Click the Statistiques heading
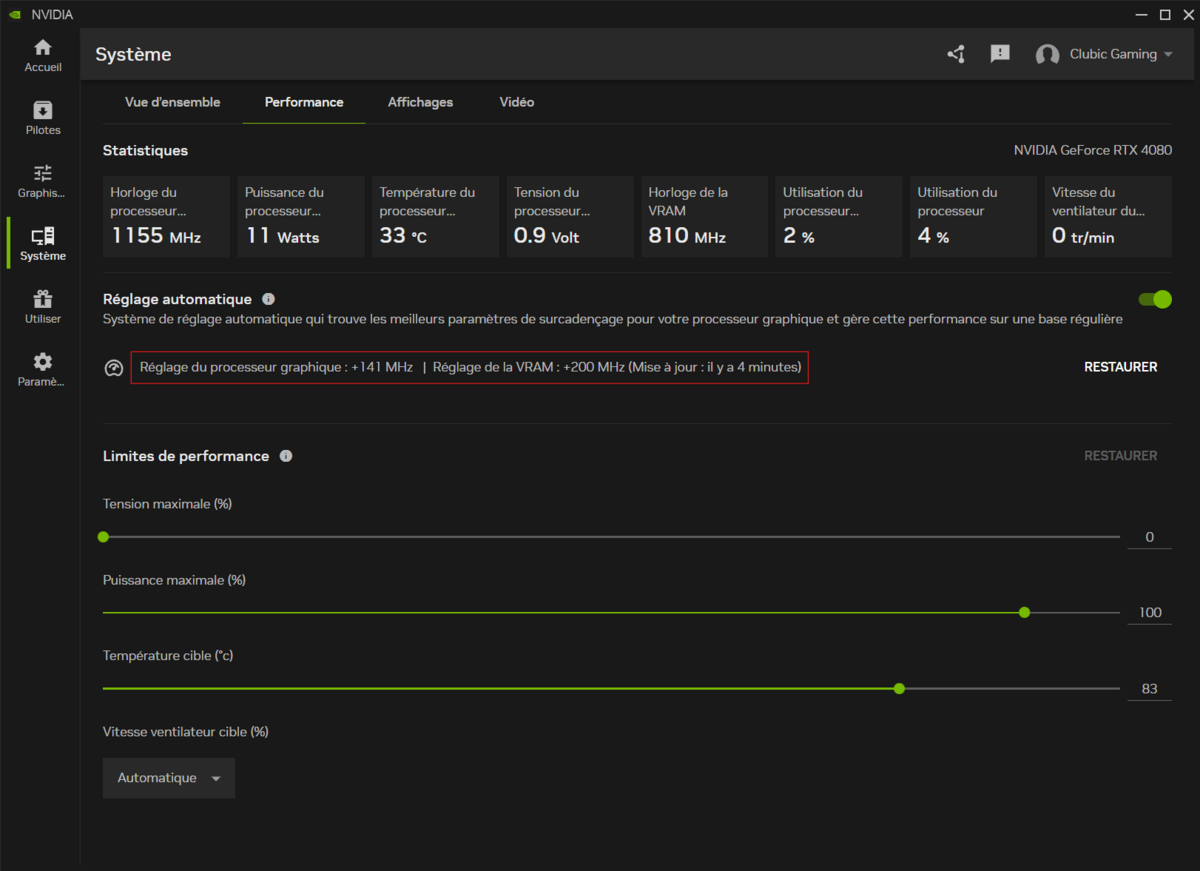Screen dimensions: 1200x871 [145, 150]
